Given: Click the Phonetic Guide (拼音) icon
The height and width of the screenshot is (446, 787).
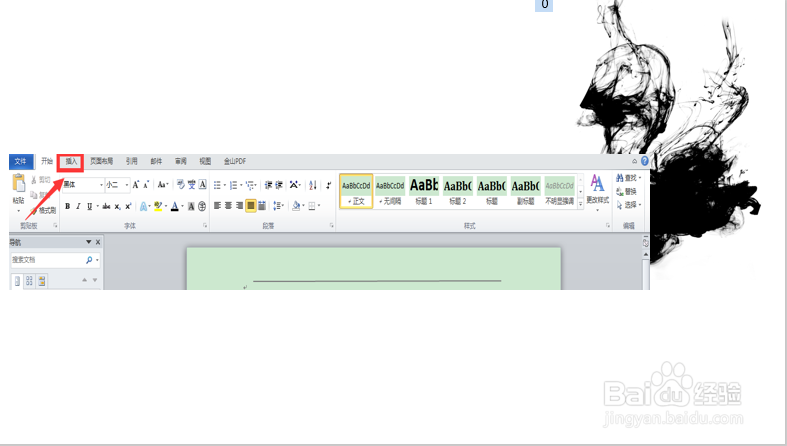Looking at the screenshot, I should click(192, 185).
